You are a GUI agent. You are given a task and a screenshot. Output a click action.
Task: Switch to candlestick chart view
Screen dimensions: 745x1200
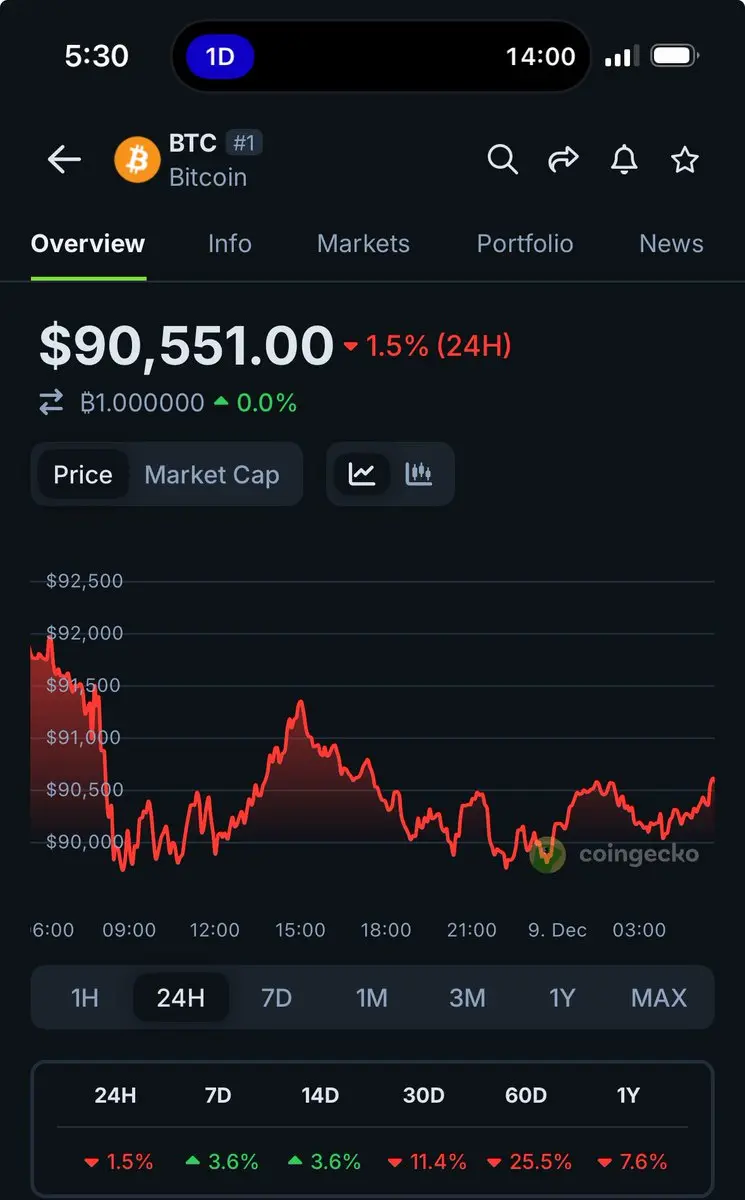pos(419,474)
